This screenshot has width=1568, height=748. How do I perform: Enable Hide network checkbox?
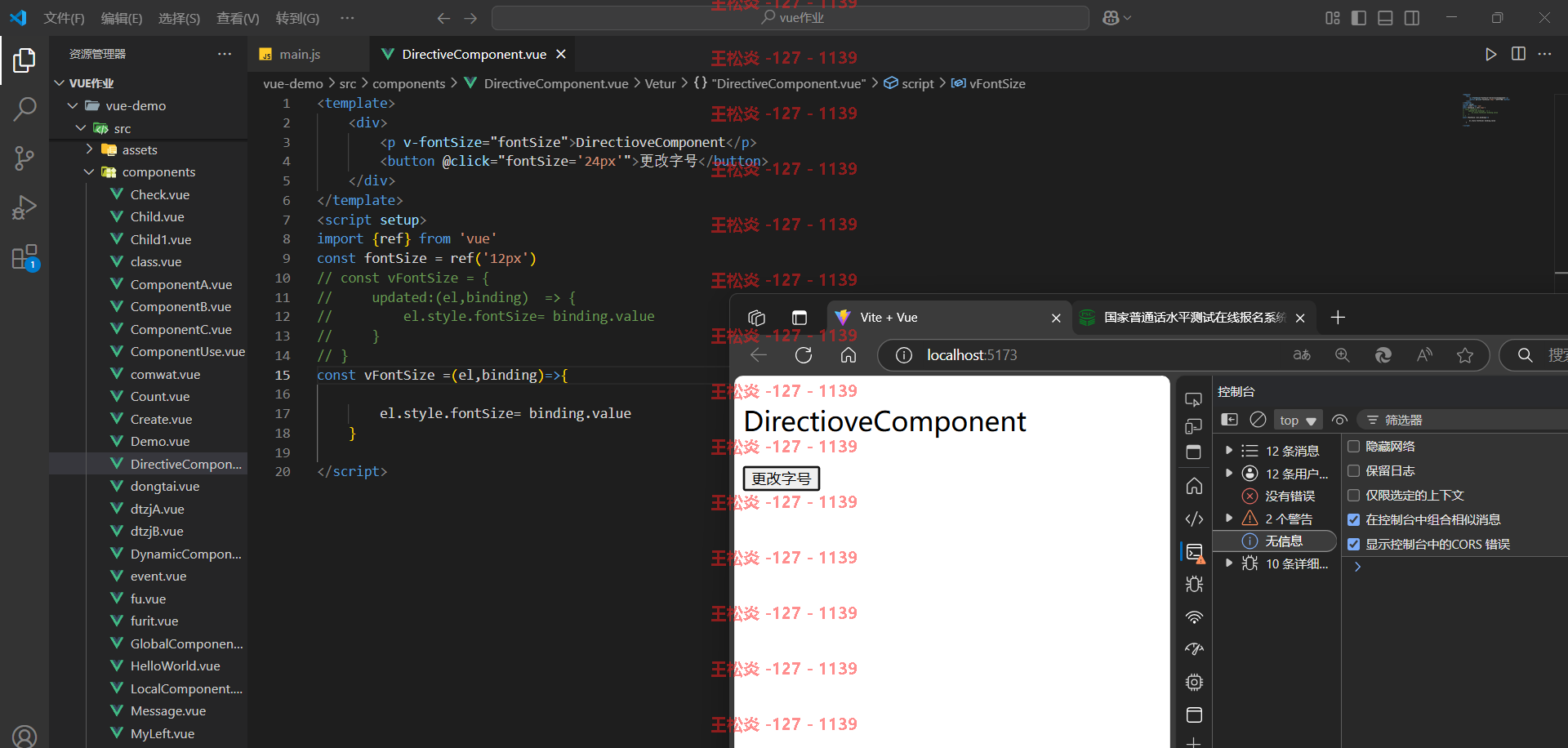point(1353,447)
